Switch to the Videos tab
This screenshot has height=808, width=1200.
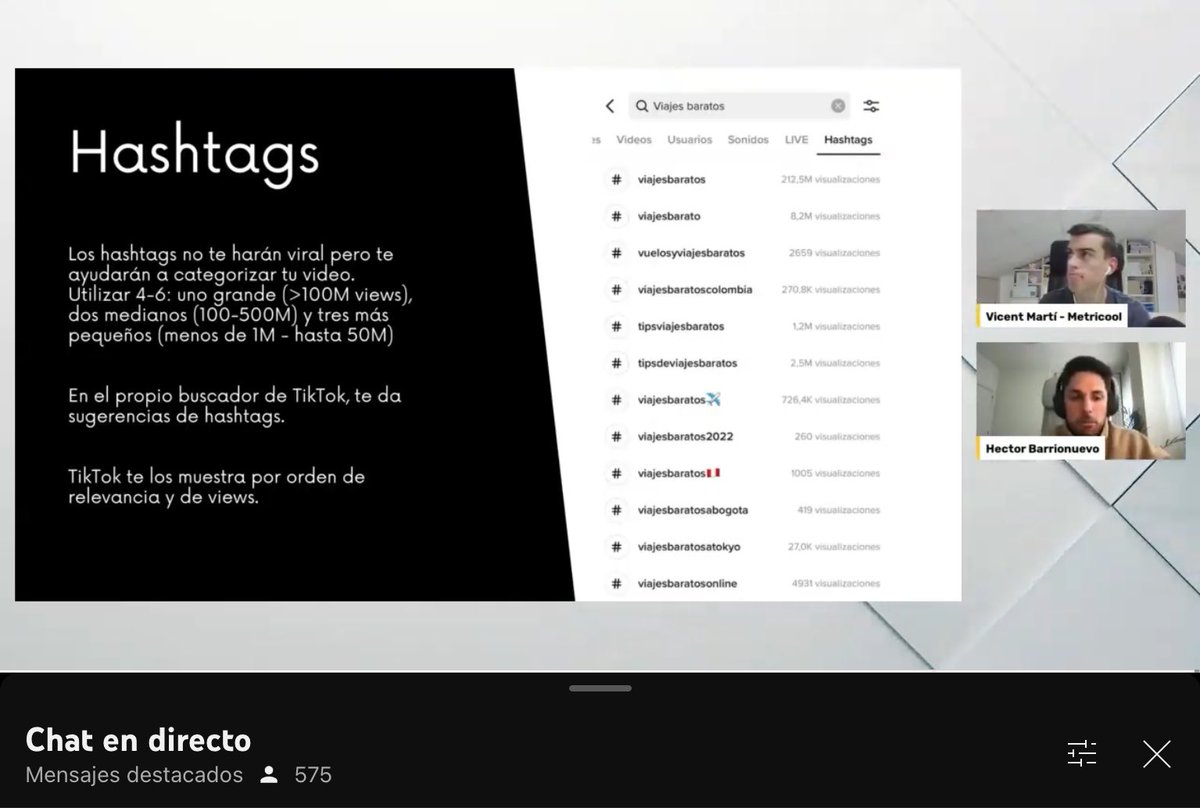pyautogui.click(x=633, y=140)
